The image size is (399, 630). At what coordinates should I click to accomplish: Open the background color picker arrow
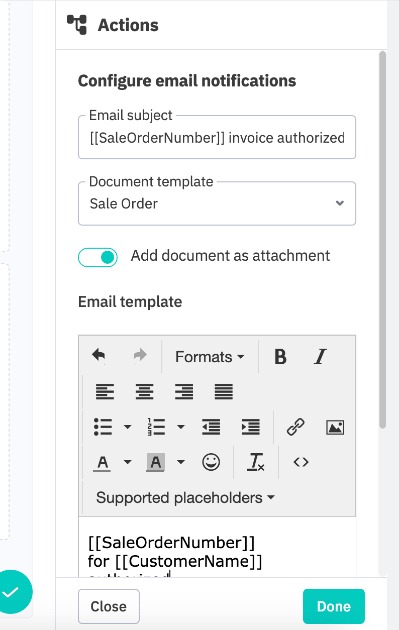(x=181, y=462)
